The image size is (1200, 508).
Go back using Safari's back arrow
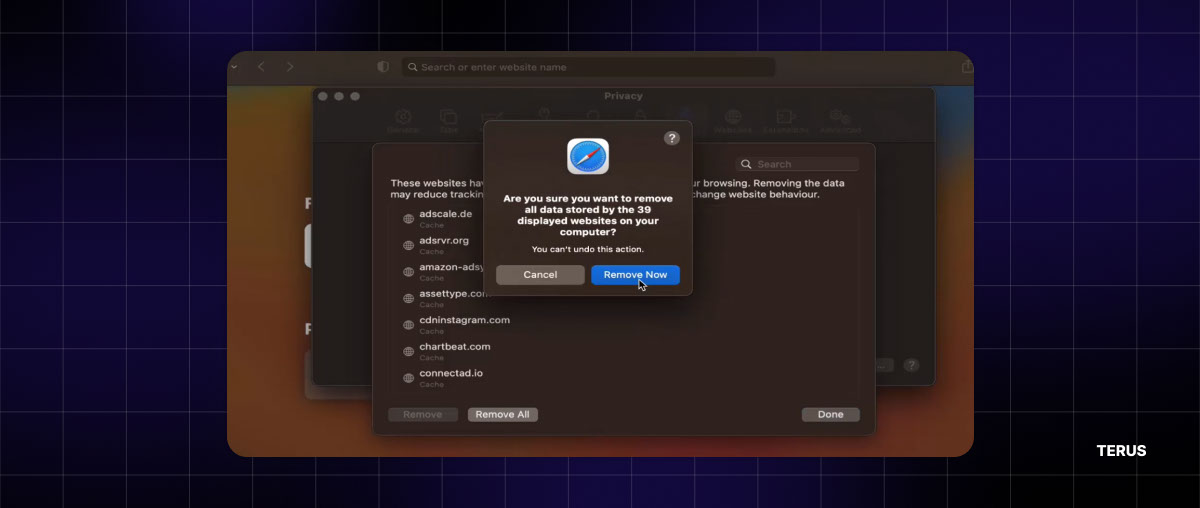[261, 67]
